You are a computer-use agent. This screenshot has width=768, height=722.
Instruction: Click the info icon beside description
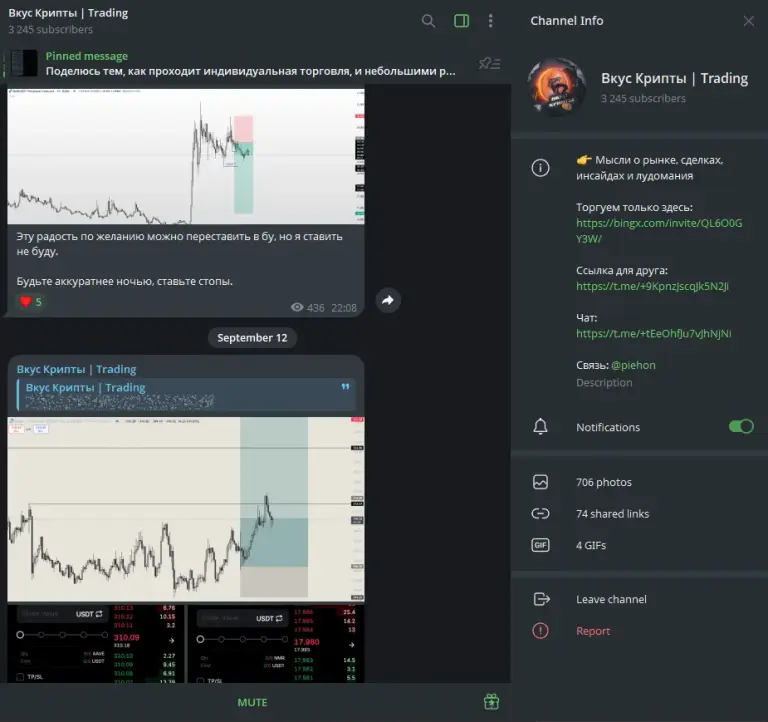[x=540, y=168]
